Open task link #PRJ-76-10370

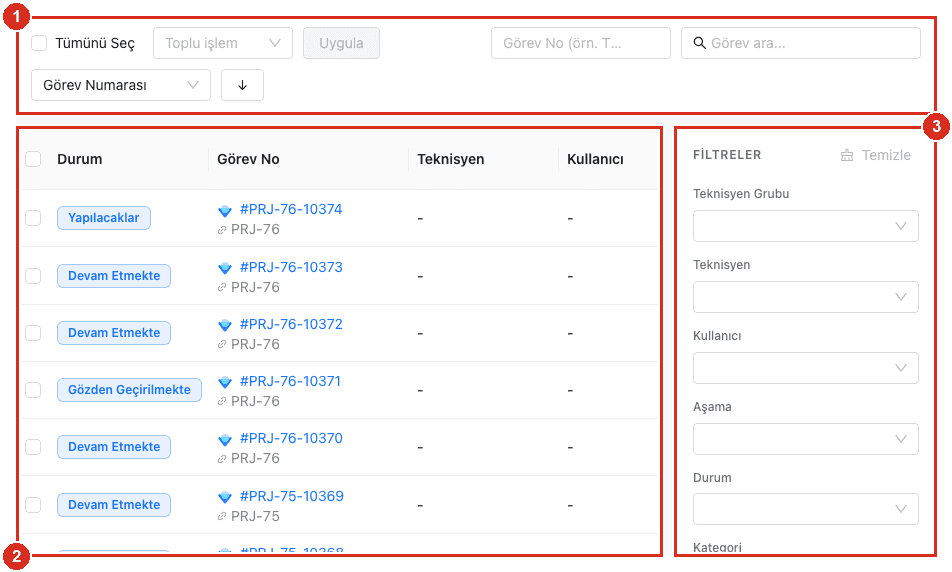tap(291, 438)
